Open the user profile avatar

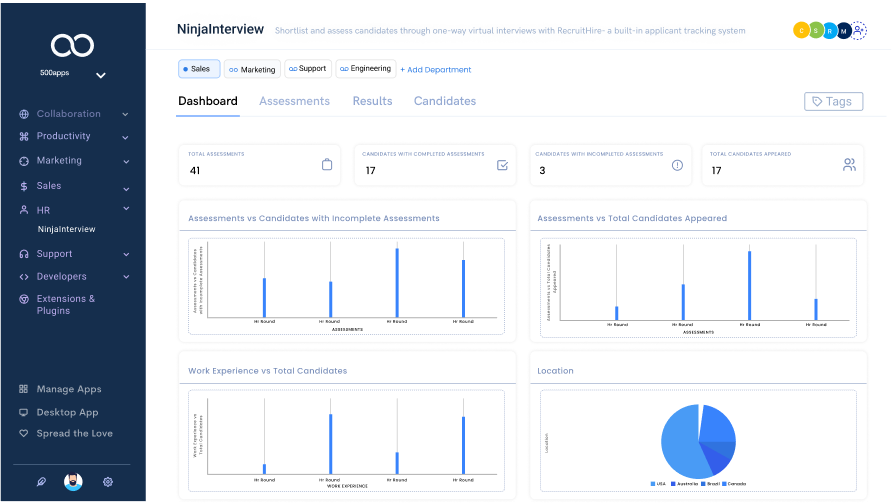[x=73, y=482]
